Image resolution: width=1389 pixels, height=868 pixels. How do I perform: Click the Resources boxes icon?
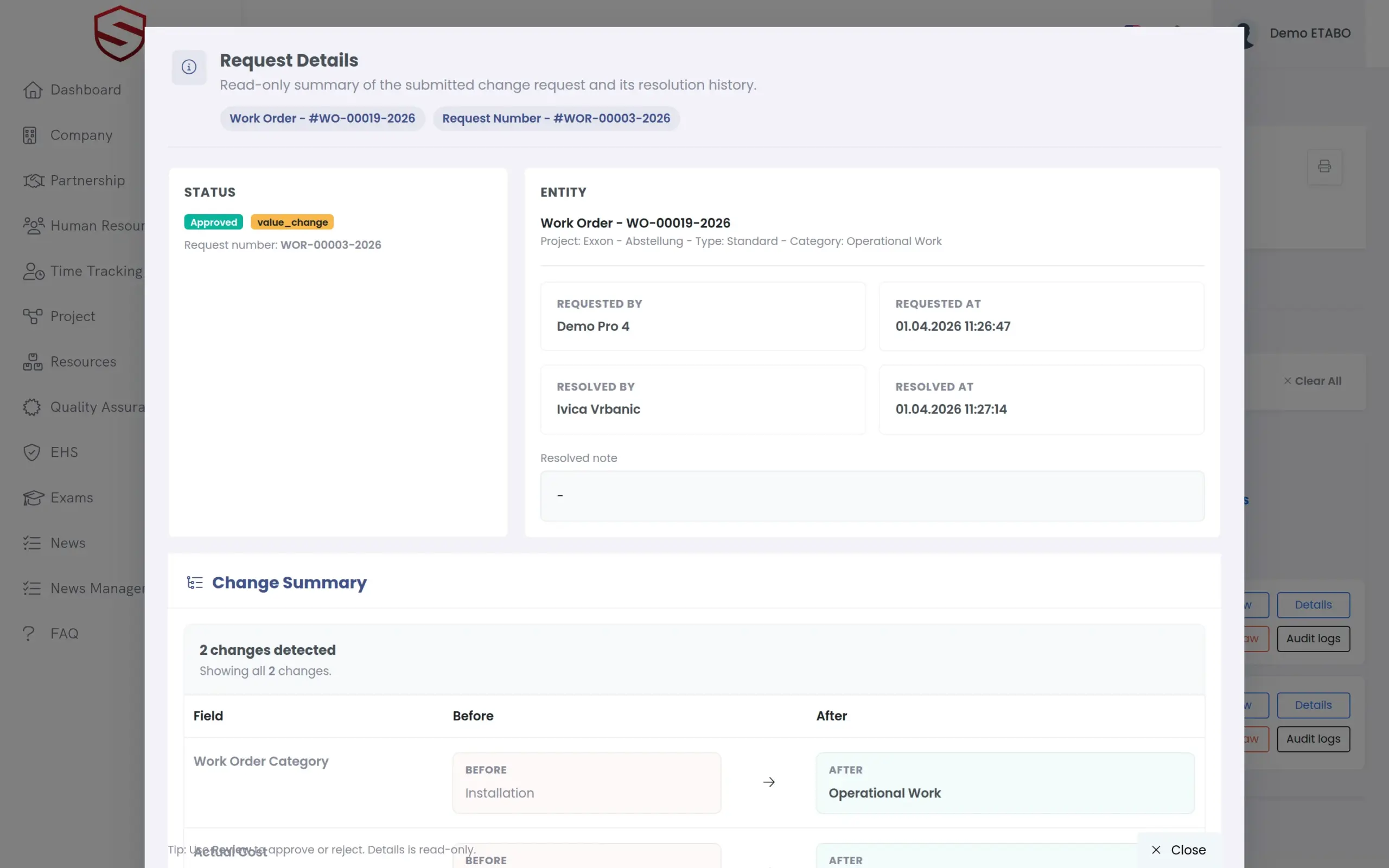pos(33,362)
